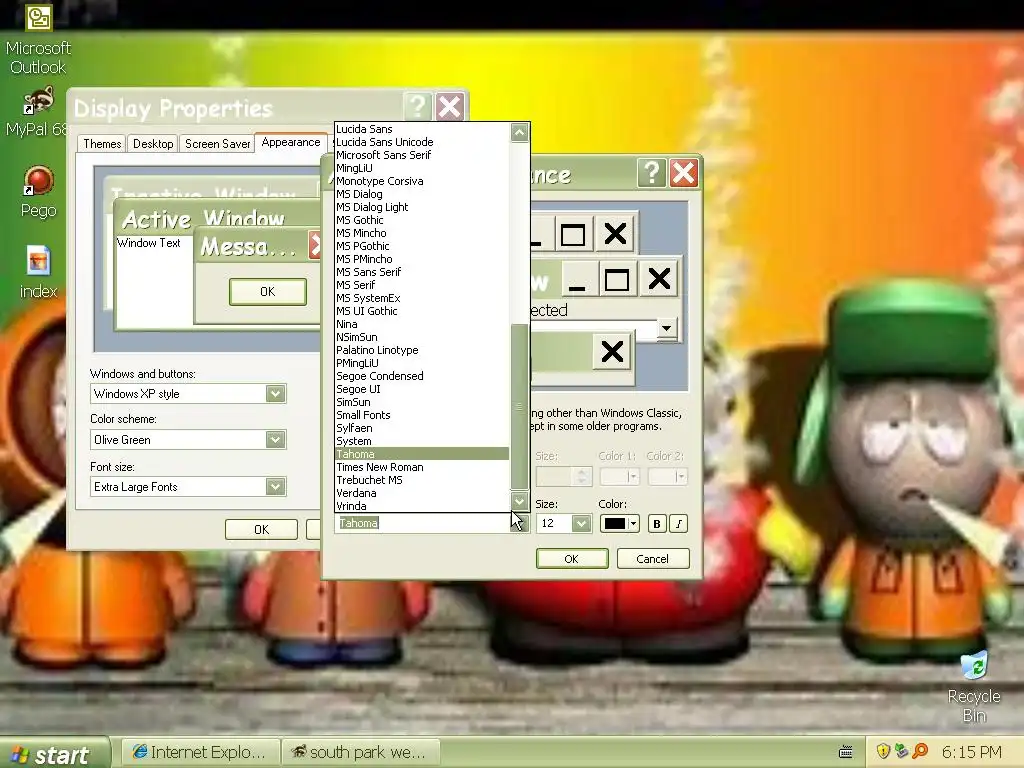This screenshot has height=768, width=1024.
Task: Expand the Windows and buttons dropdown
Action: click(x=276, y=394)
